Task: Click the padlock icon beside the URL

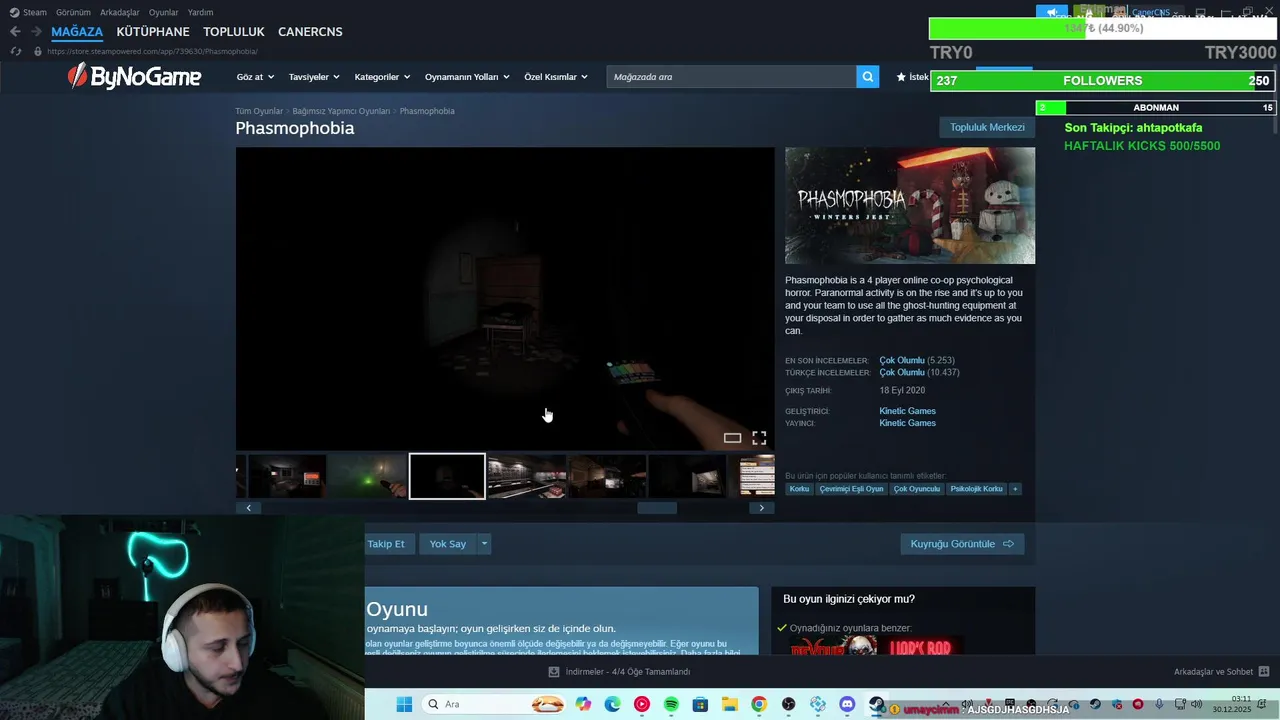Action: [38, 51]
